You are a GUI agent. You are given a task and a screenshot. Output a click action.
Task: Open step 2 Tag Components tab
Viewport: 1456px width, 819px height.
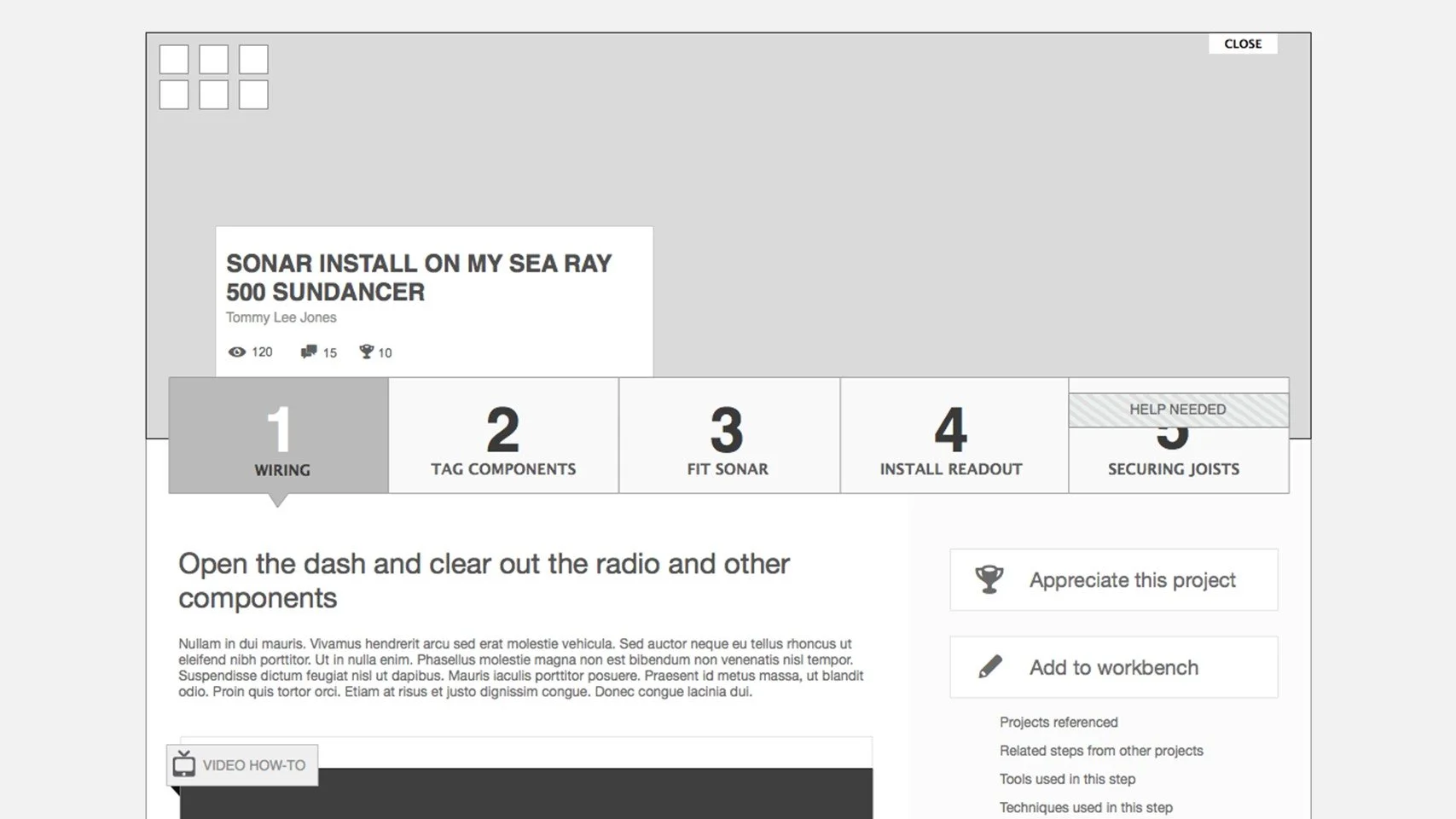[503, 435]
